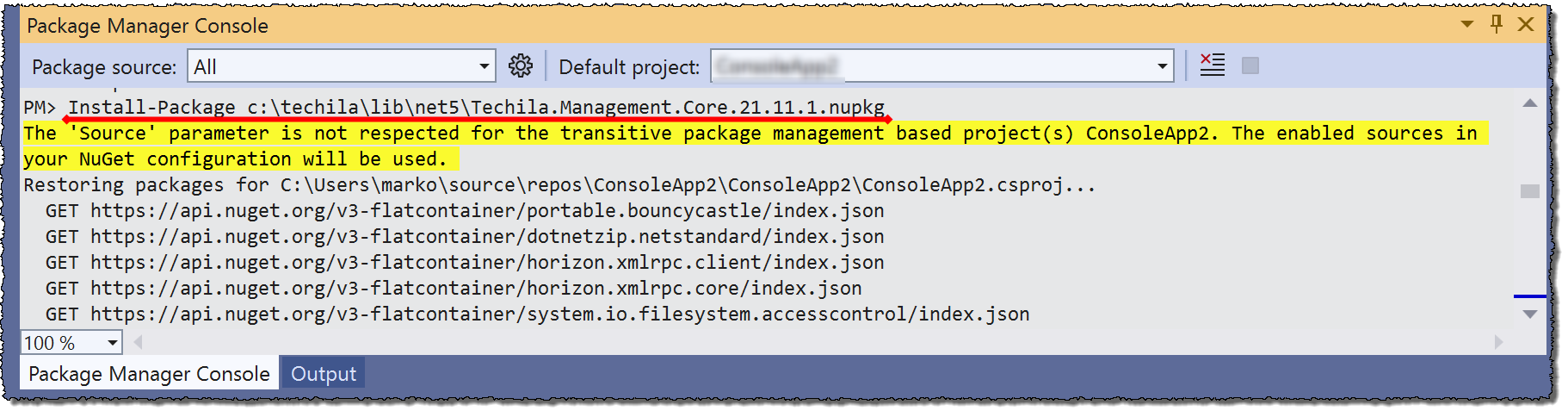Expand the Default project dropdown
The height and width of the screenshot is (417, 1568).
pyautogui.click(x=1162, y=66)
